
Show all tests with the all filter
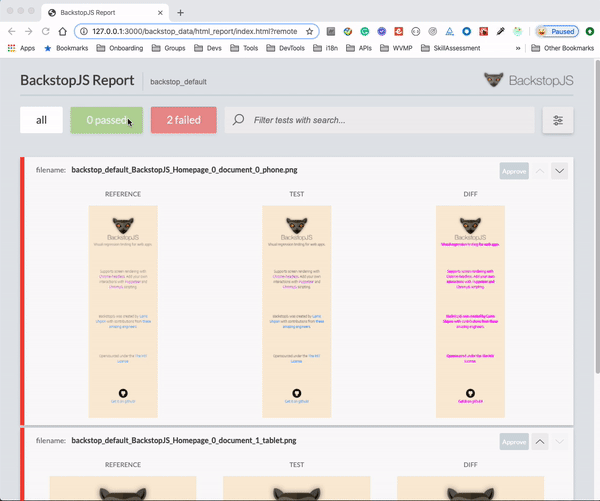[41, 120]
